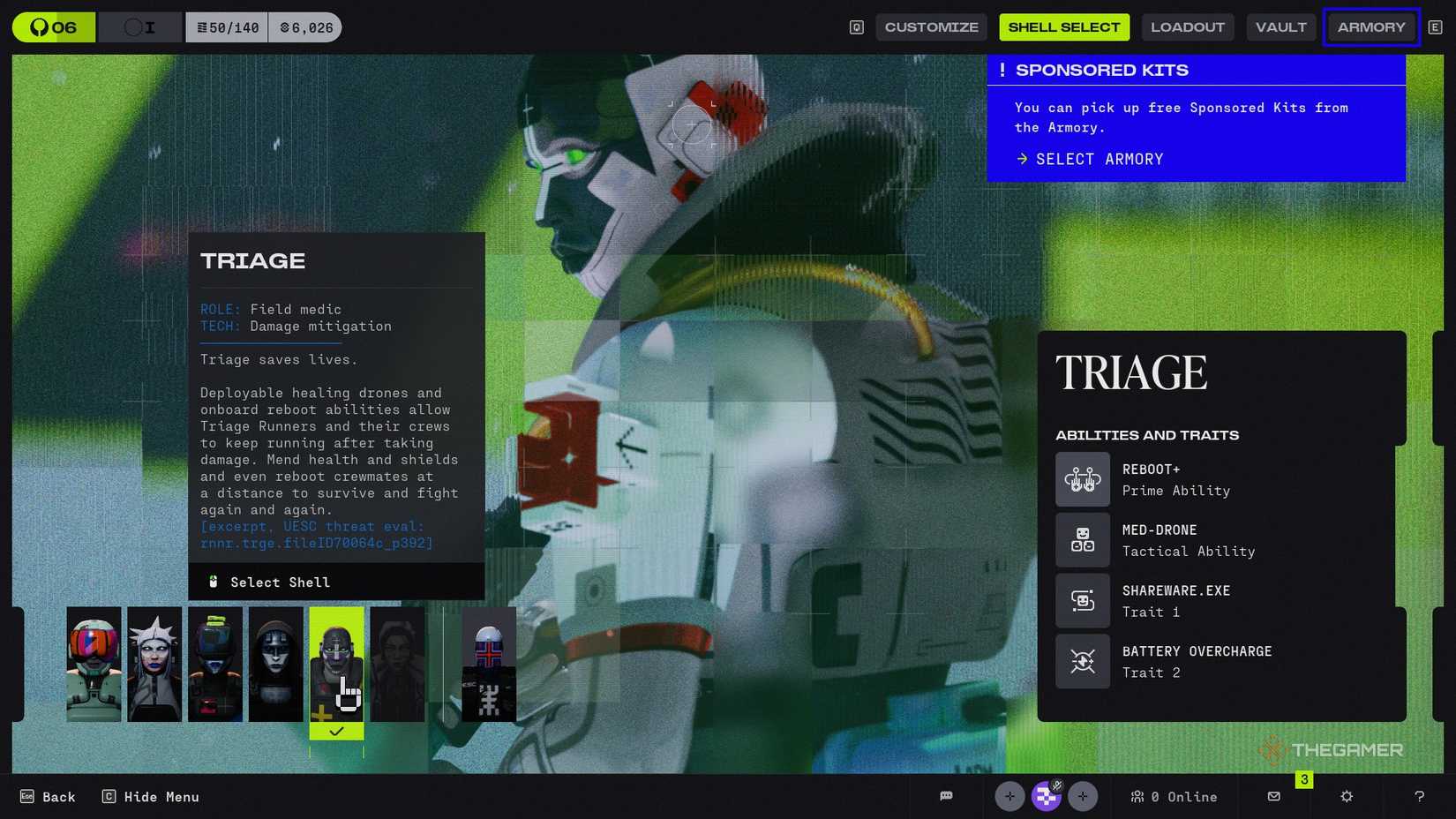Click the left plus circle to invite a friend
This screenshot has height=819, width=1456.
pos(1009,796)
